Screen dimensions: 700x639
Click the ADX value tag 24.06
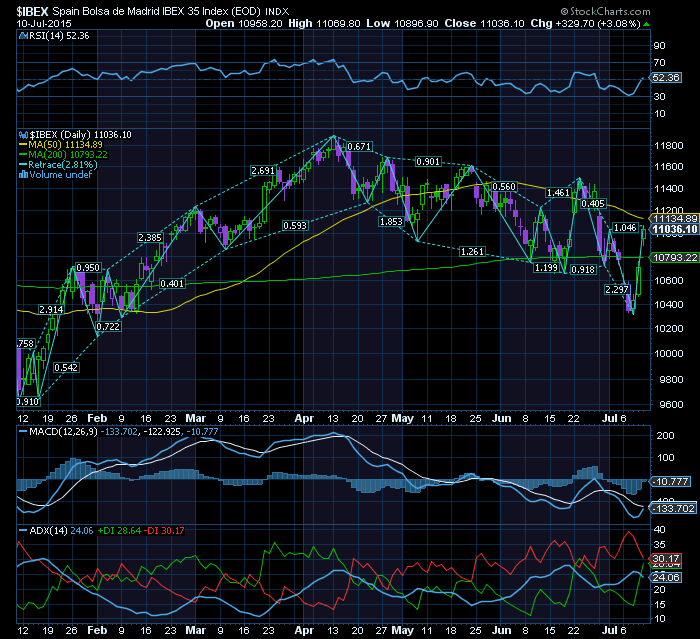[666, 577]
